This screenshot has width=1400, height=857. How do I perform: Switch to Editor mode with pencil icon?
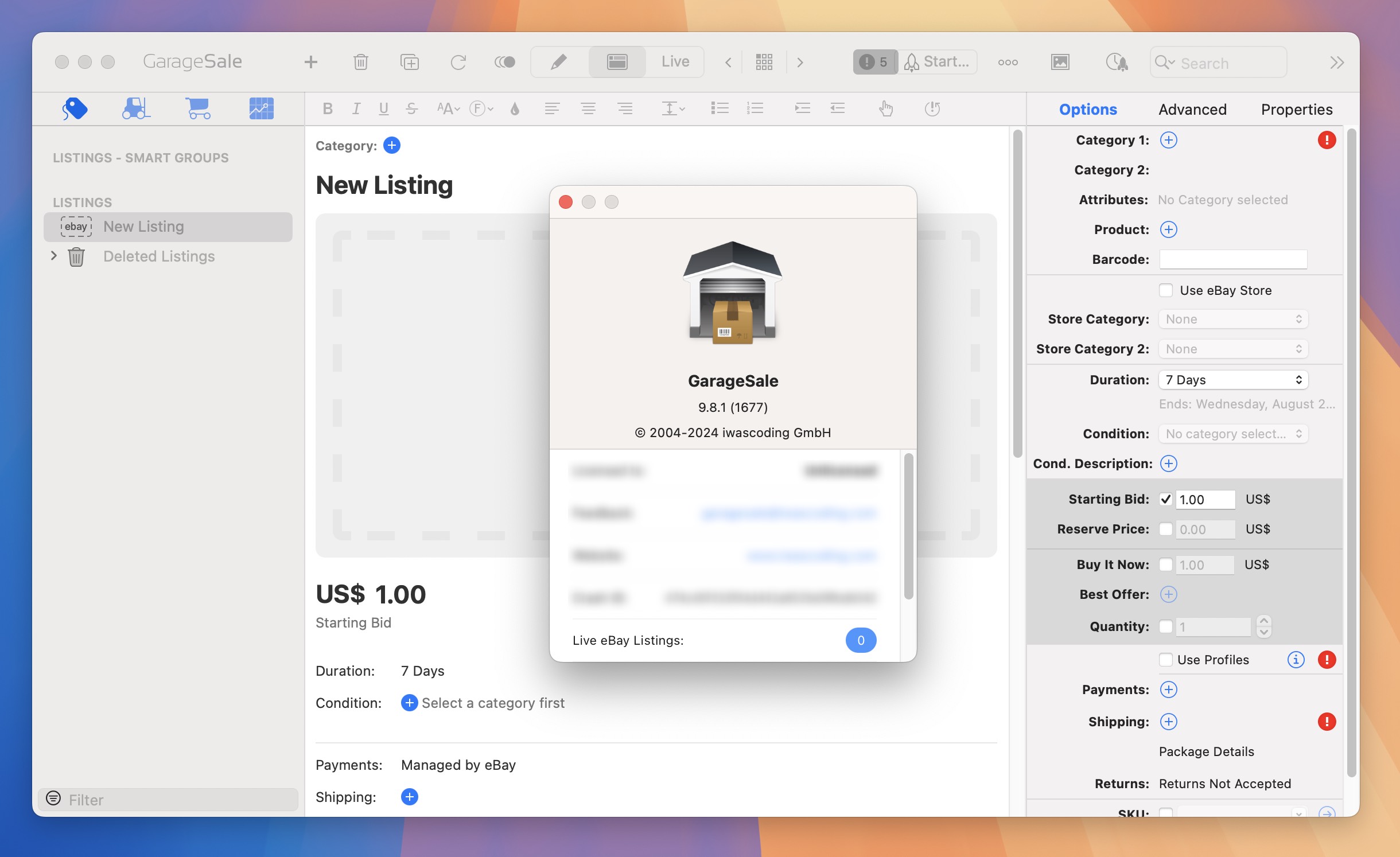559,62
